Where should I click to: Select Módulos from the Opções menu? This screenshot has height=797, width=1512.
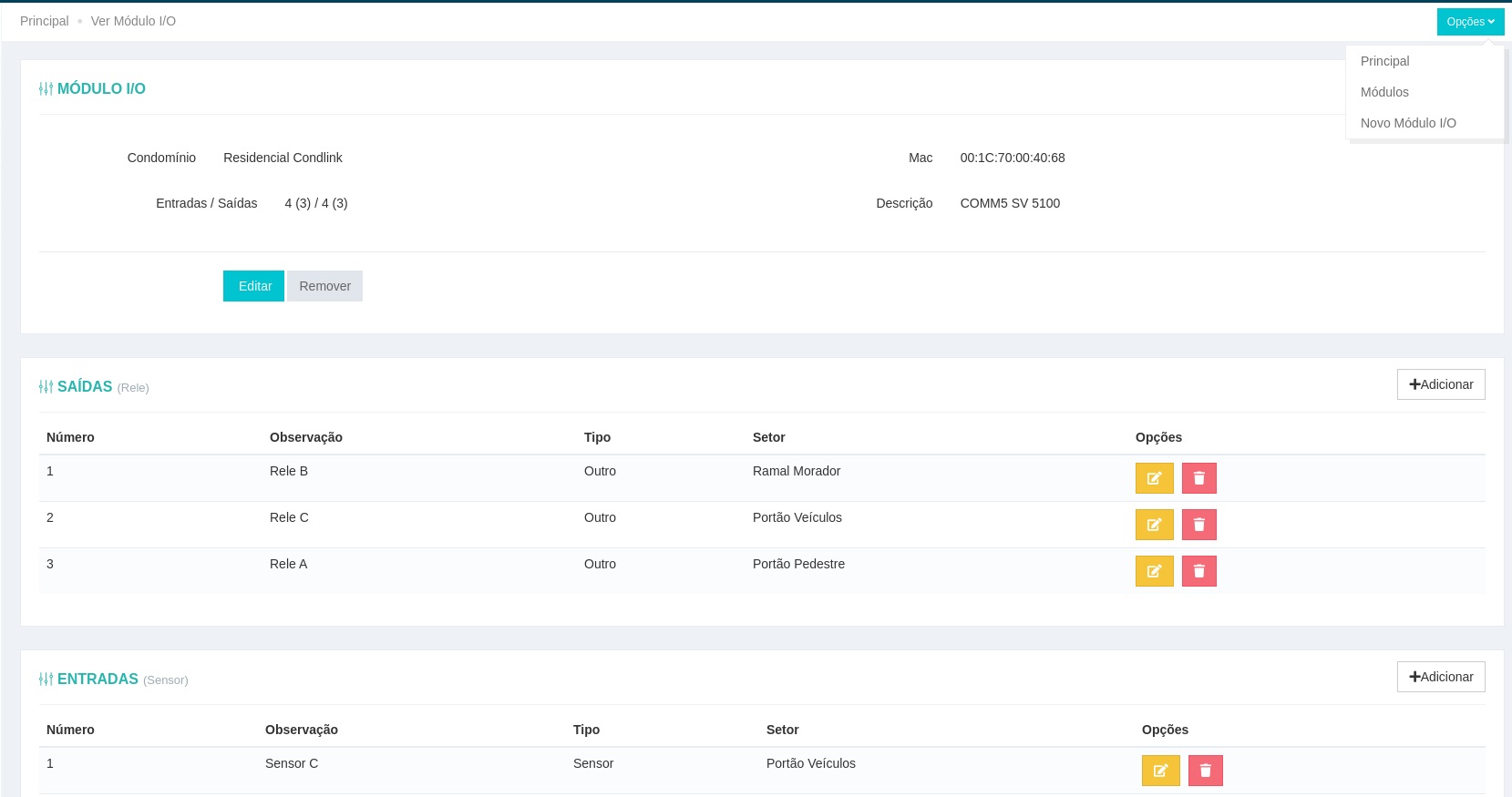coord(1384,92)
